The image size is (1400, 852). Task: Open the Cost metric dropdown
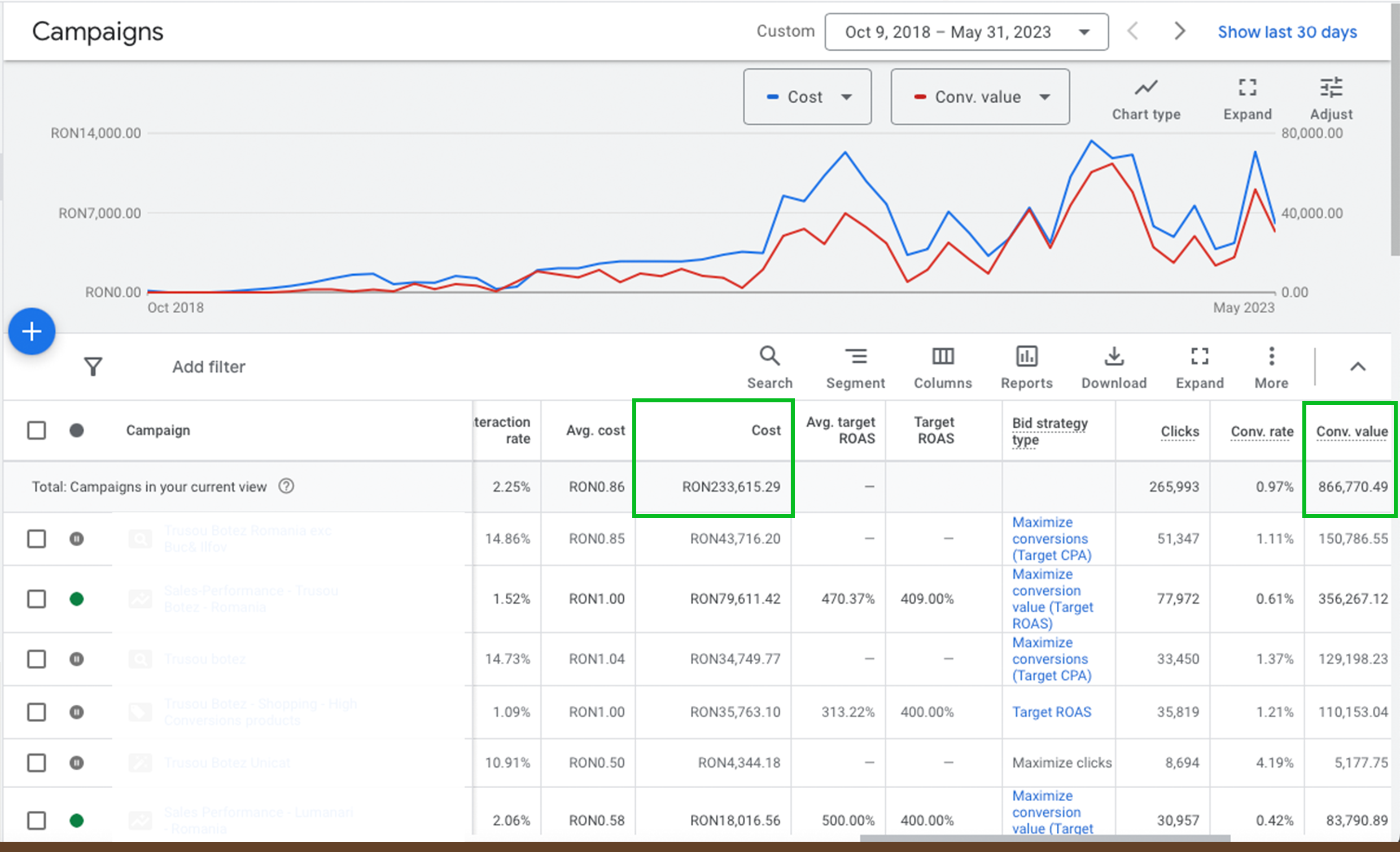807,96
